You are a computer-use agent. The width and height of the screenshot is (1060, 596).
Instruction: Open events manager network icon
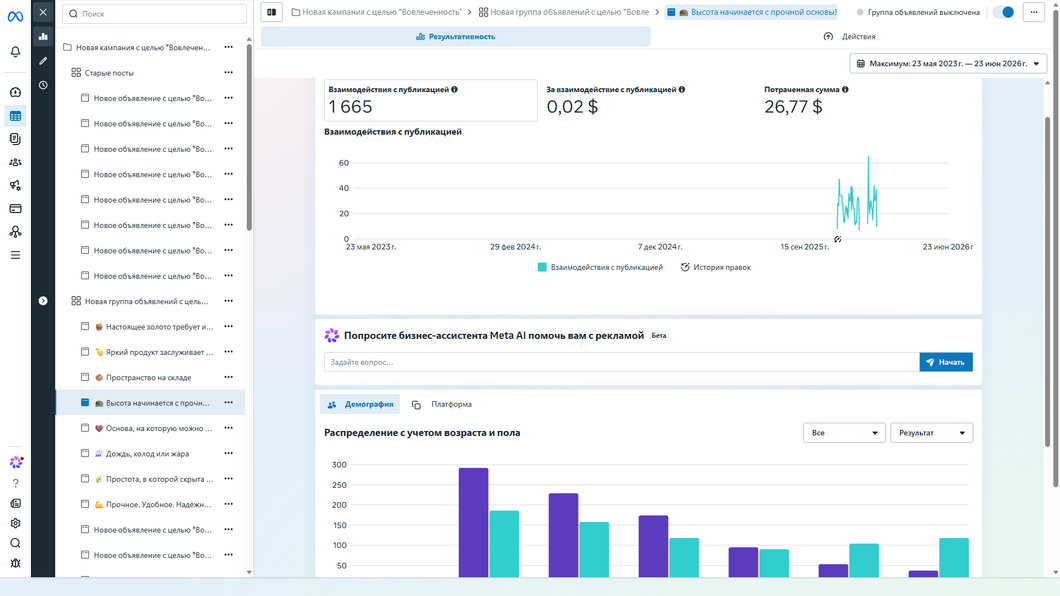(x=15, y=232)
